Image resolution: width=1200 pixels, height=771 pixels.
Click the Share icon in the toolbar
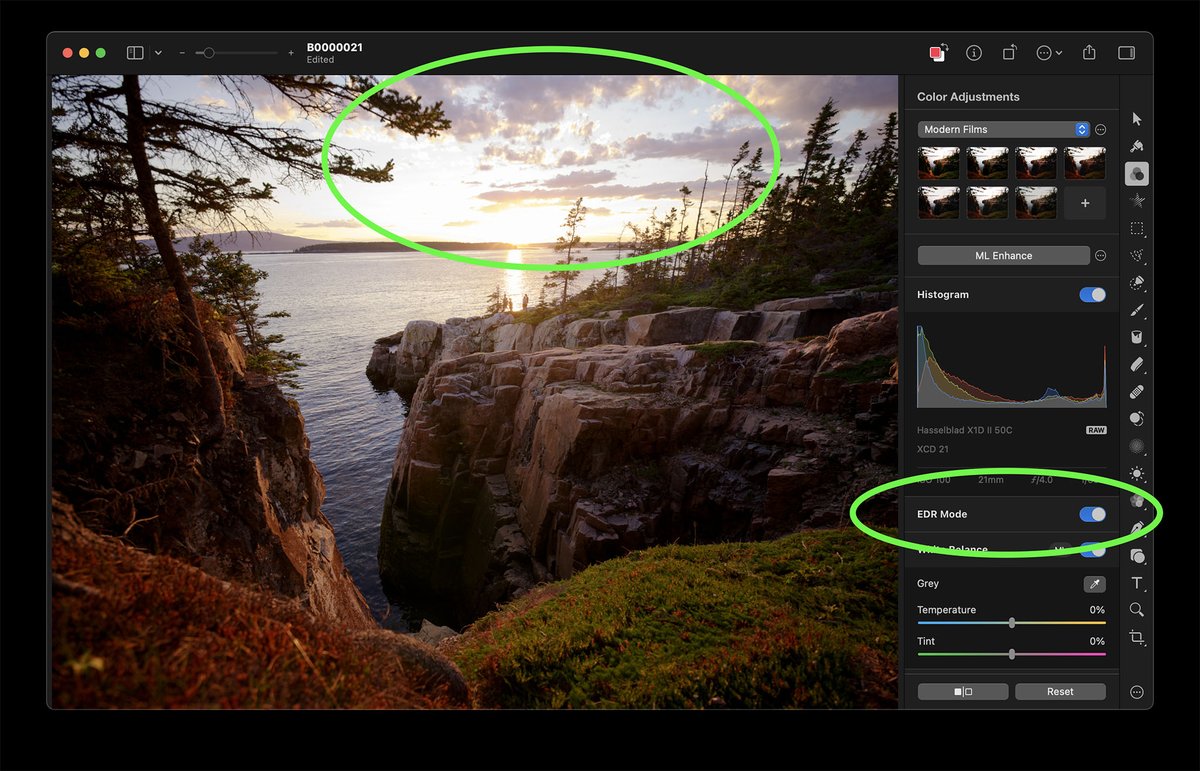pos(1089,52)
